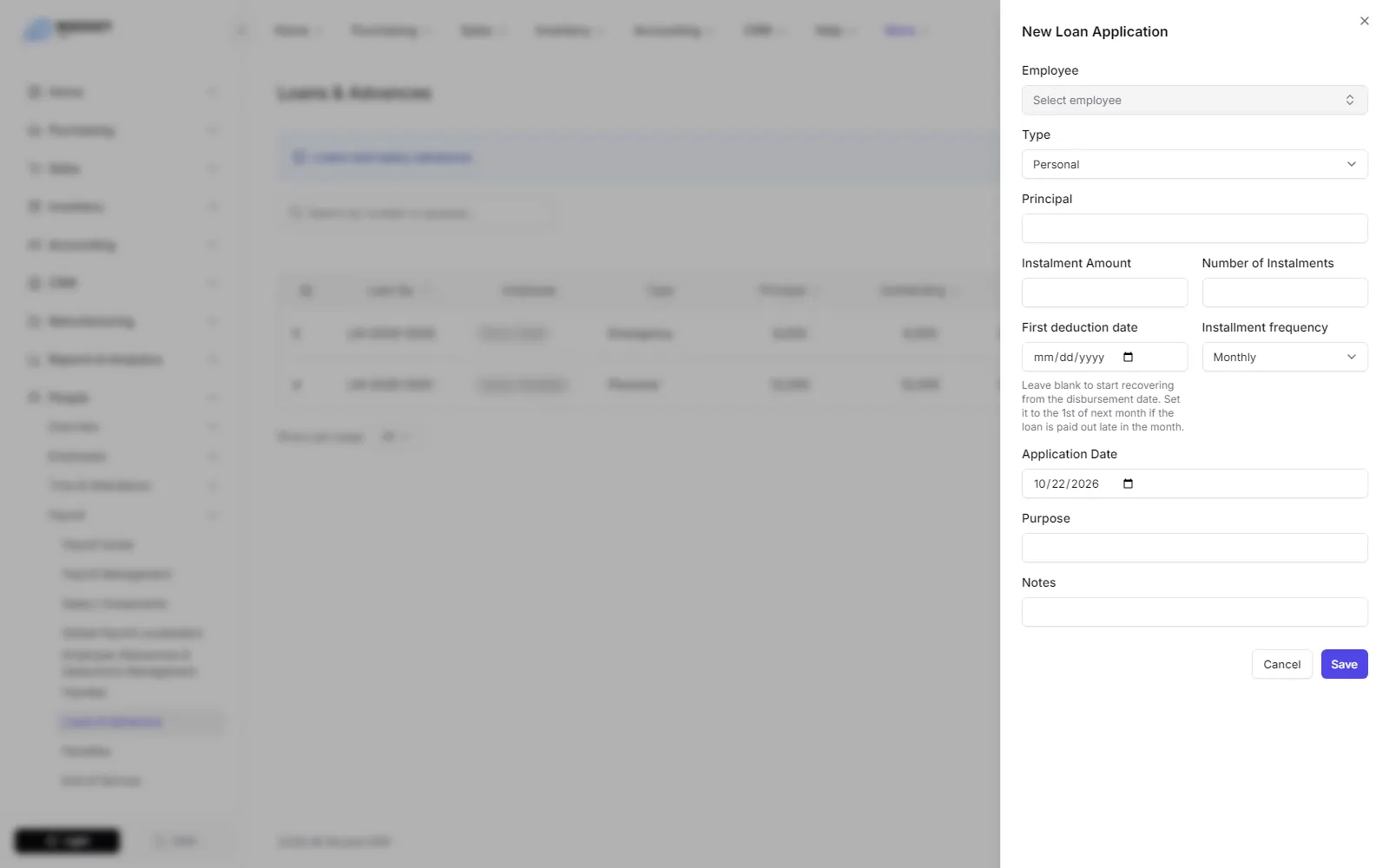The width and height of the screenshot is (1389, 868).
Task: Open the loan Type dropdown showing Personal
Action: coord(1195,164)
